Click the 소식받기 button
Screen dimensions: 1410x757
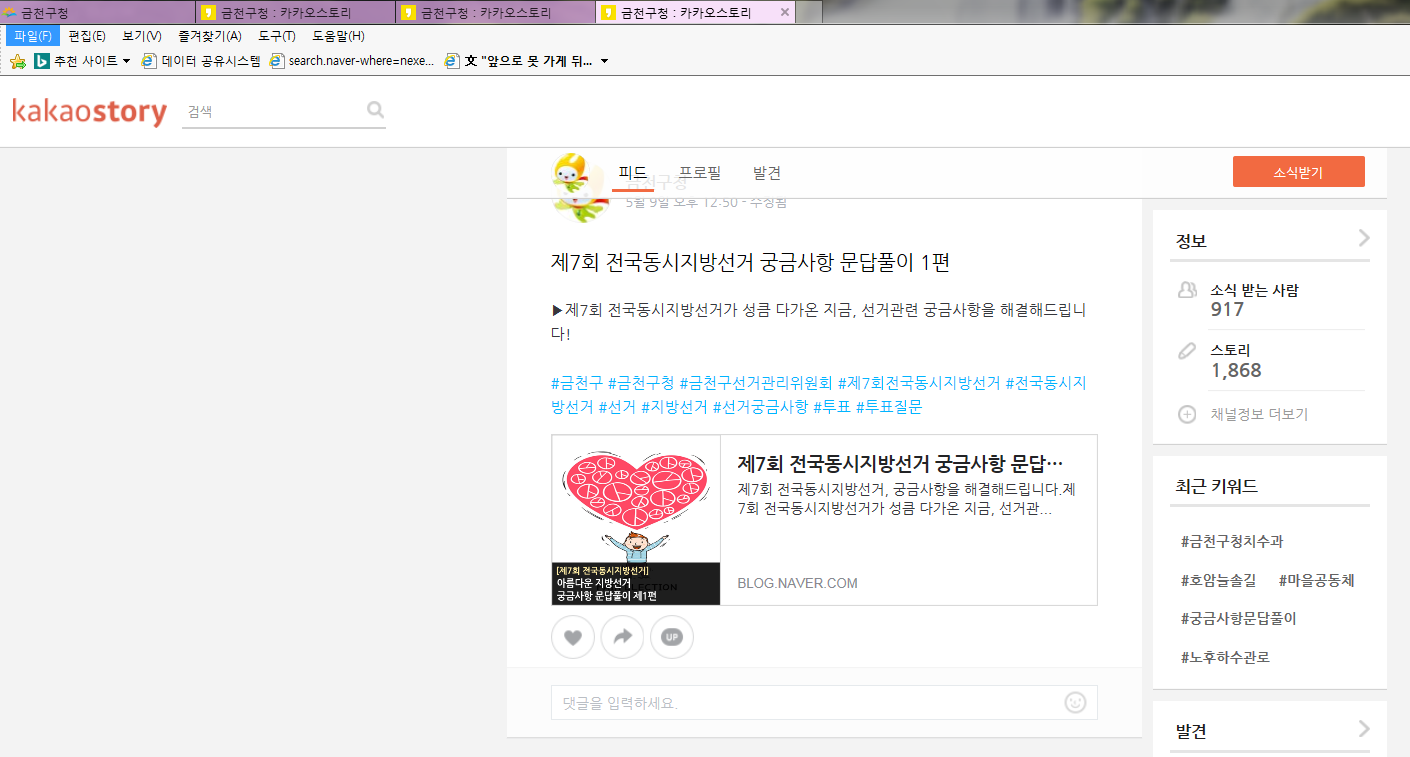[1298, 172]
